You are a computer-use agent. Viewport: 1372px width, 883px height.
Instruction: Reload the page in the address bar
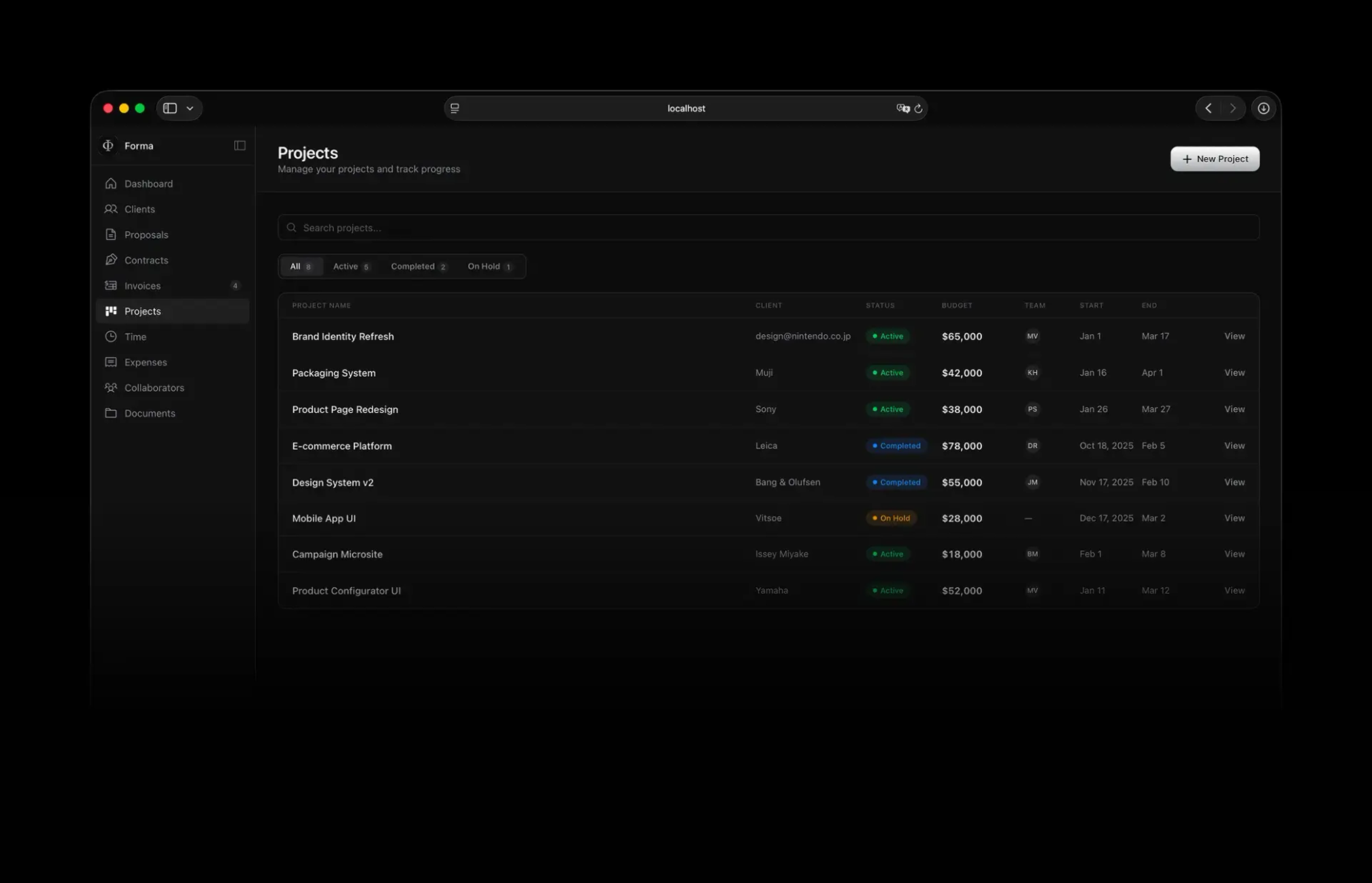[x=918, y=108]
